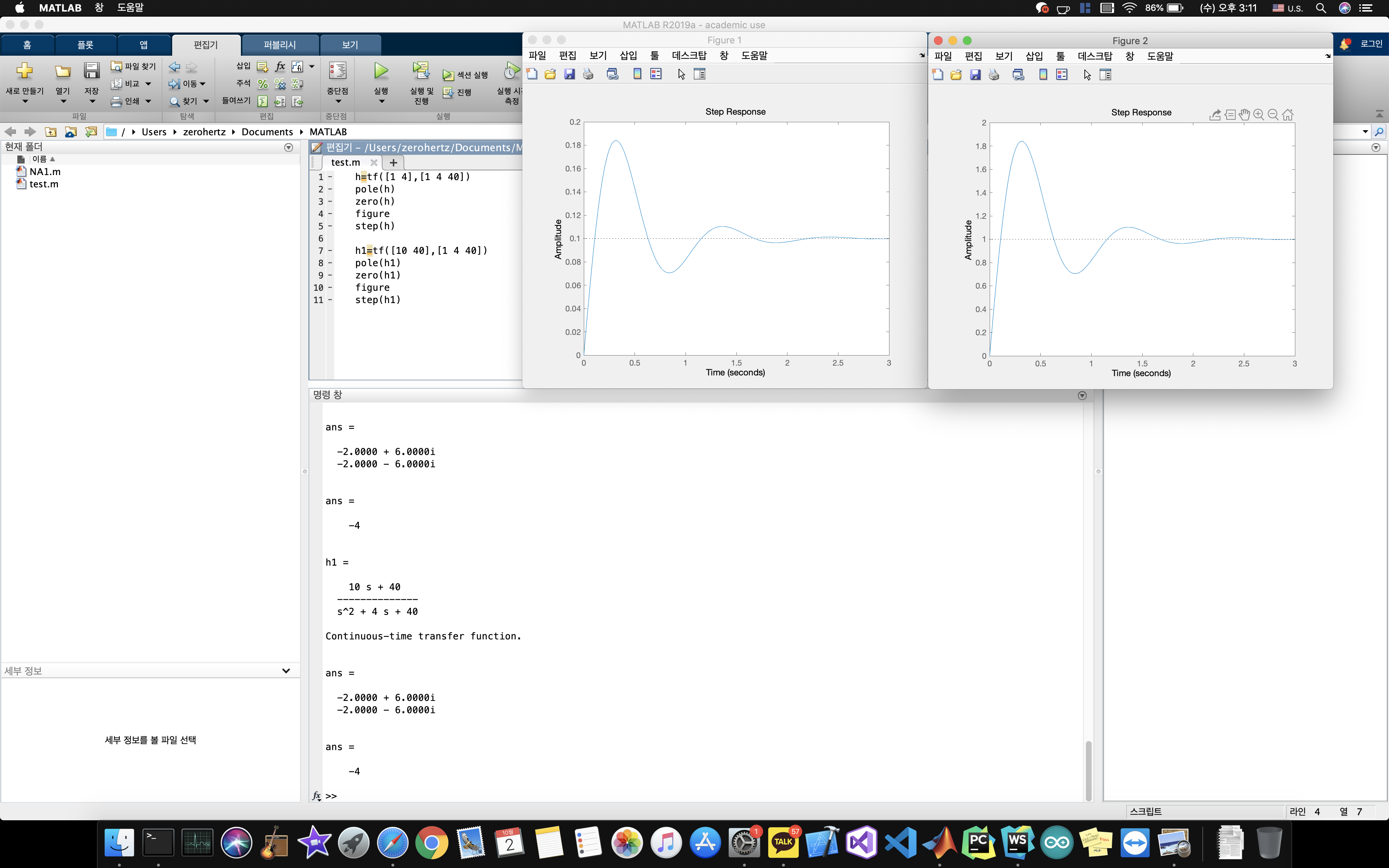Restore view with the home icon in Figure 2
Image resolution: width=1389 pixels, height=868 pixels.
point(1288,115)
